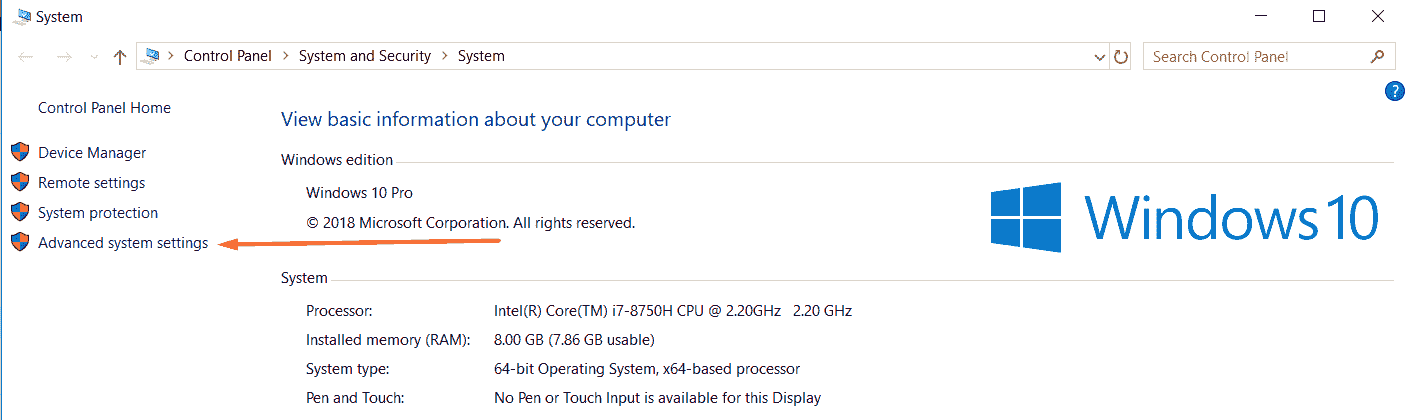Expand the address bar history dropdown
The image size is (1408, 420).
(x=1101, y=57)
